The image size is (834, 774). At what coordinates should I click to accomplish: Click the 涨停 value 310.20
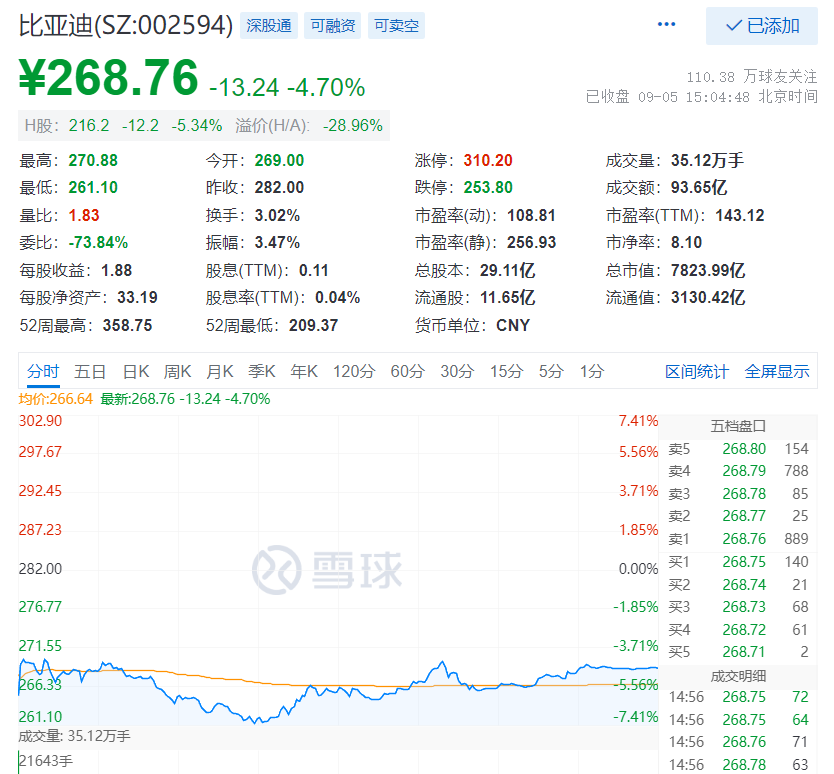(488, 160)
